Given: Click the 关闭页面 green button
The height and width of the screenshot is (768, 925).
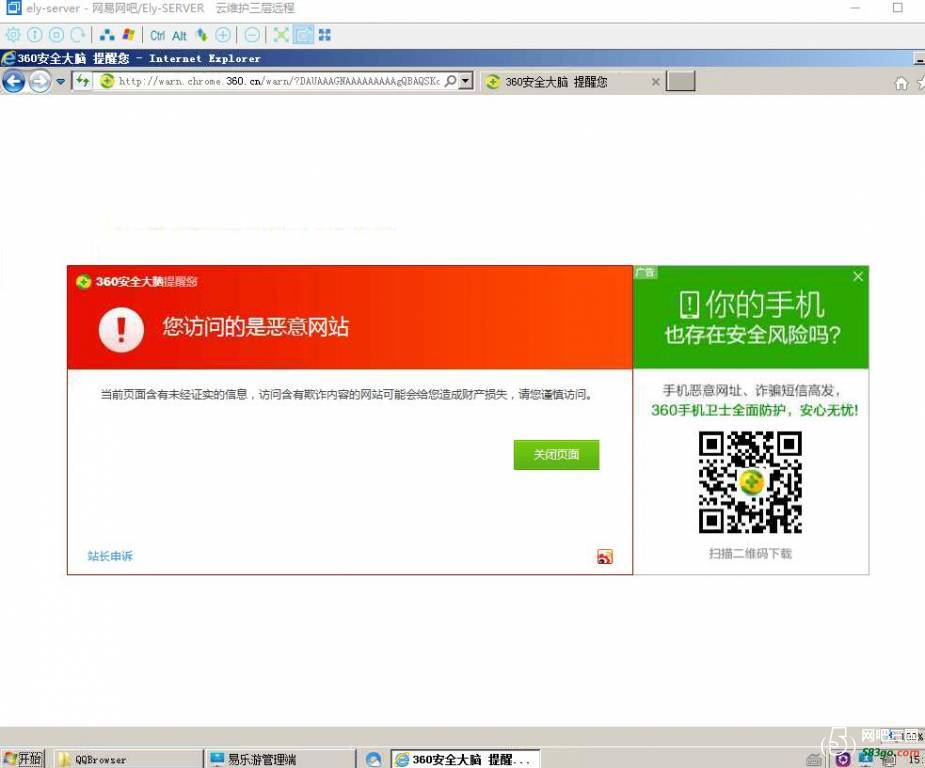Looking at the screenshot, I should 556,455.
